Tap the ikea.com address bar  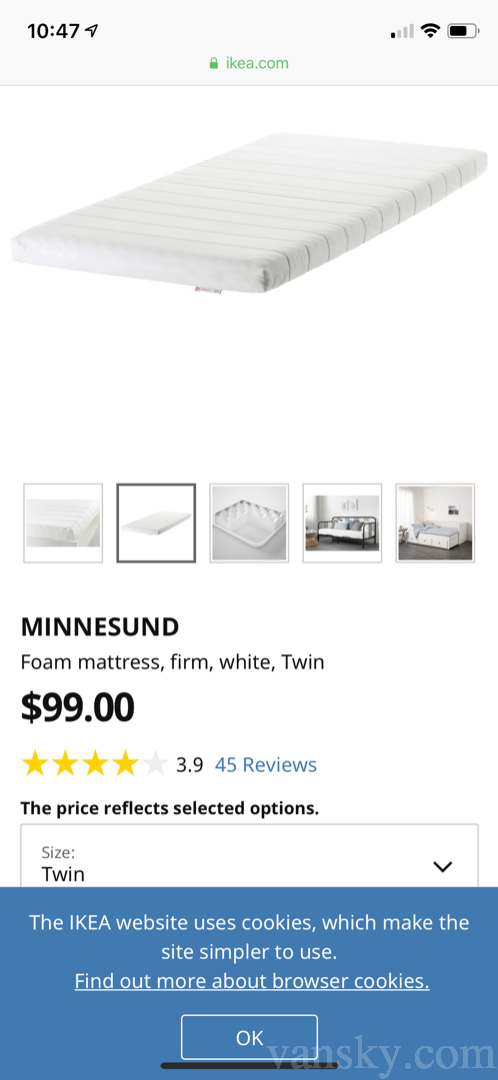249,63
